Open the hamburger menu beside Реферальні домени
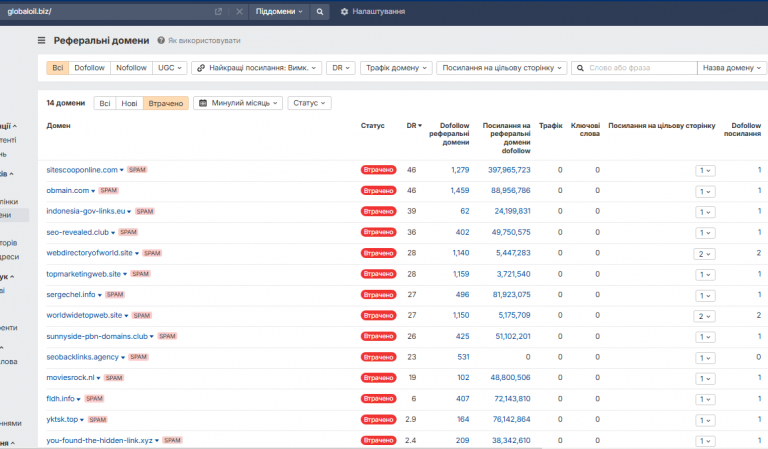The height and width of the screenshot is (449, 768). click(x=41, y=41)
